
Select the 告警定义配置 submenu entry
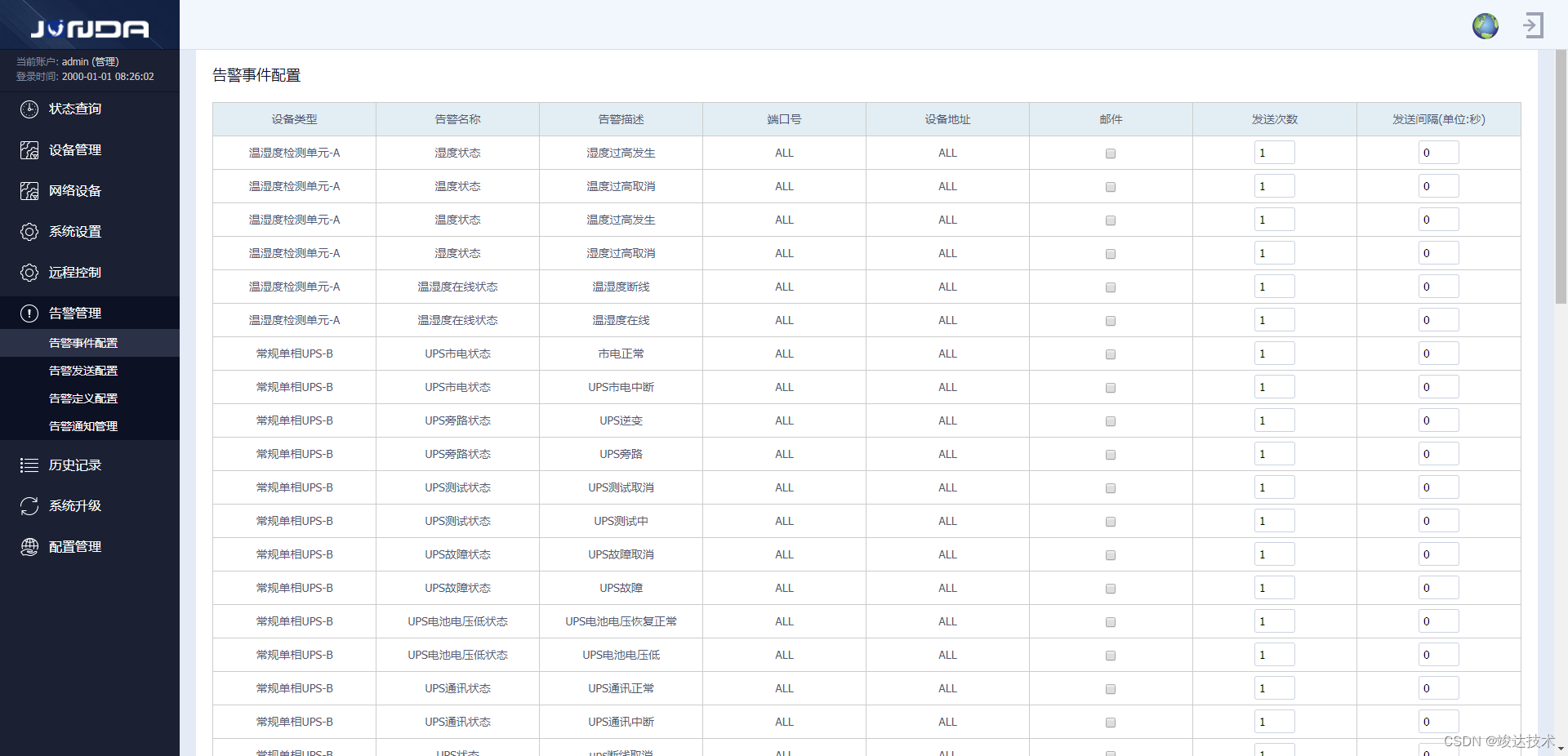click(x=90, y=398)
